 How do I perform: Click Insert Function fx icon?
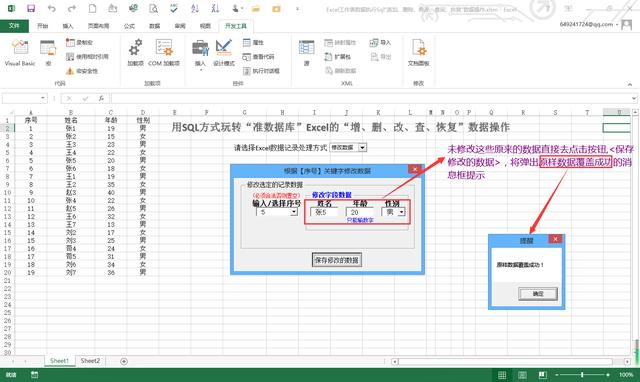101,98
